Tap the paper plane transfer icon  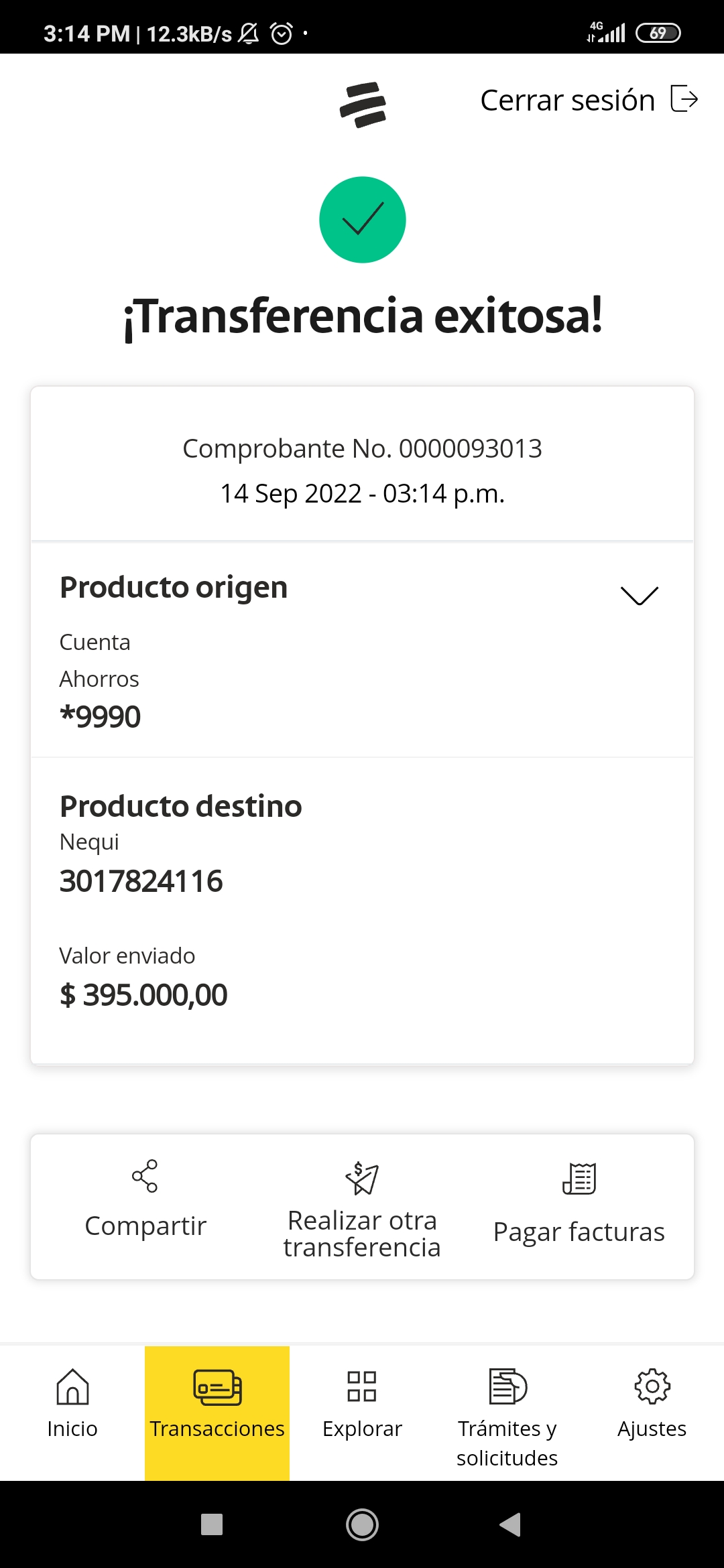[362, 1178]
